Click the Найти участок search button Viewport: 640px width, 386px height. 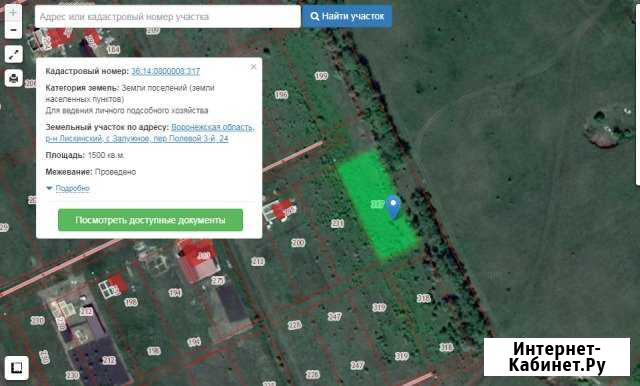347,16
